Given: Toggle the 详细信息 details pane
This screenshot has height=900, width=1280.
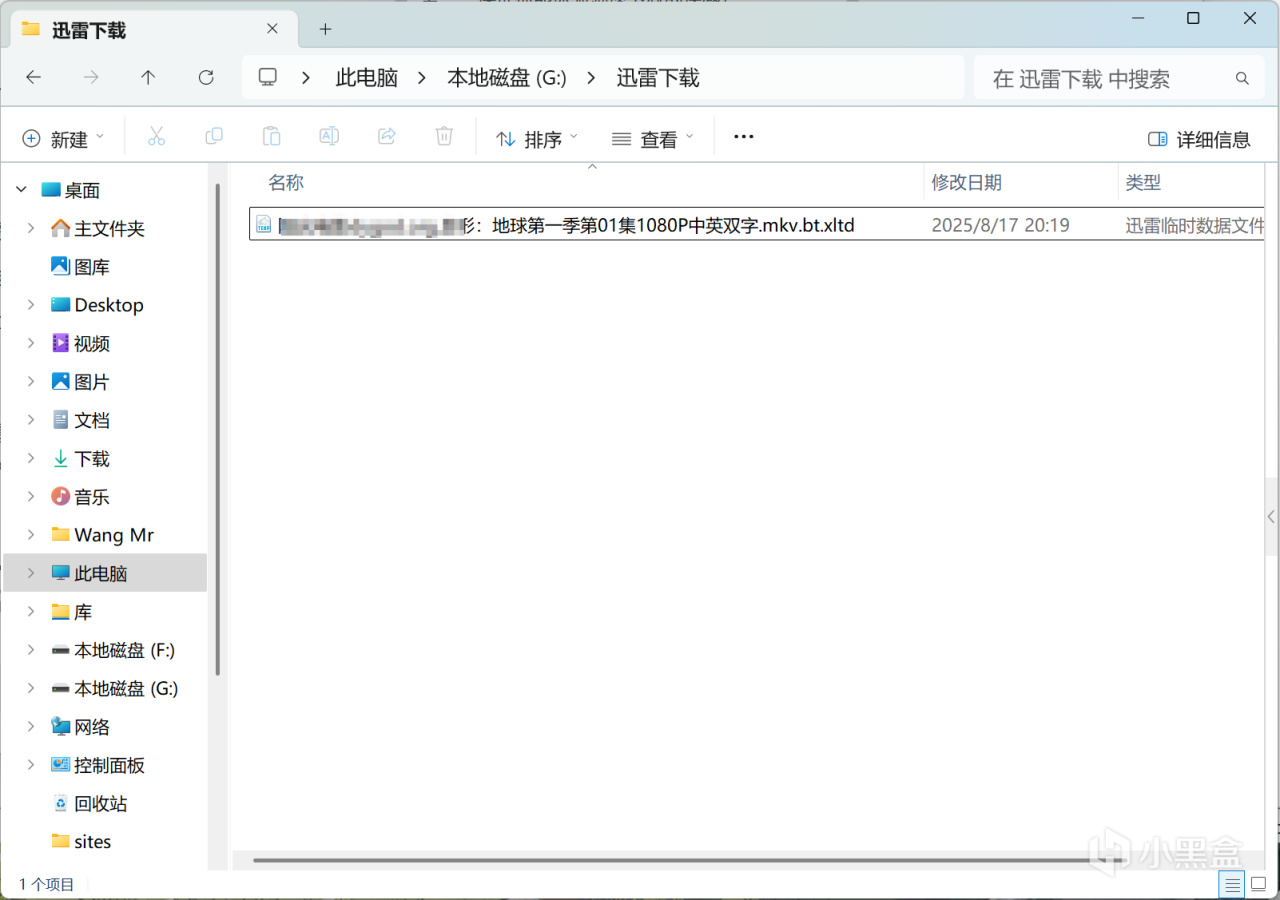Looking at the screenshot, I should pyautogui.click(x=1199, y=139).
